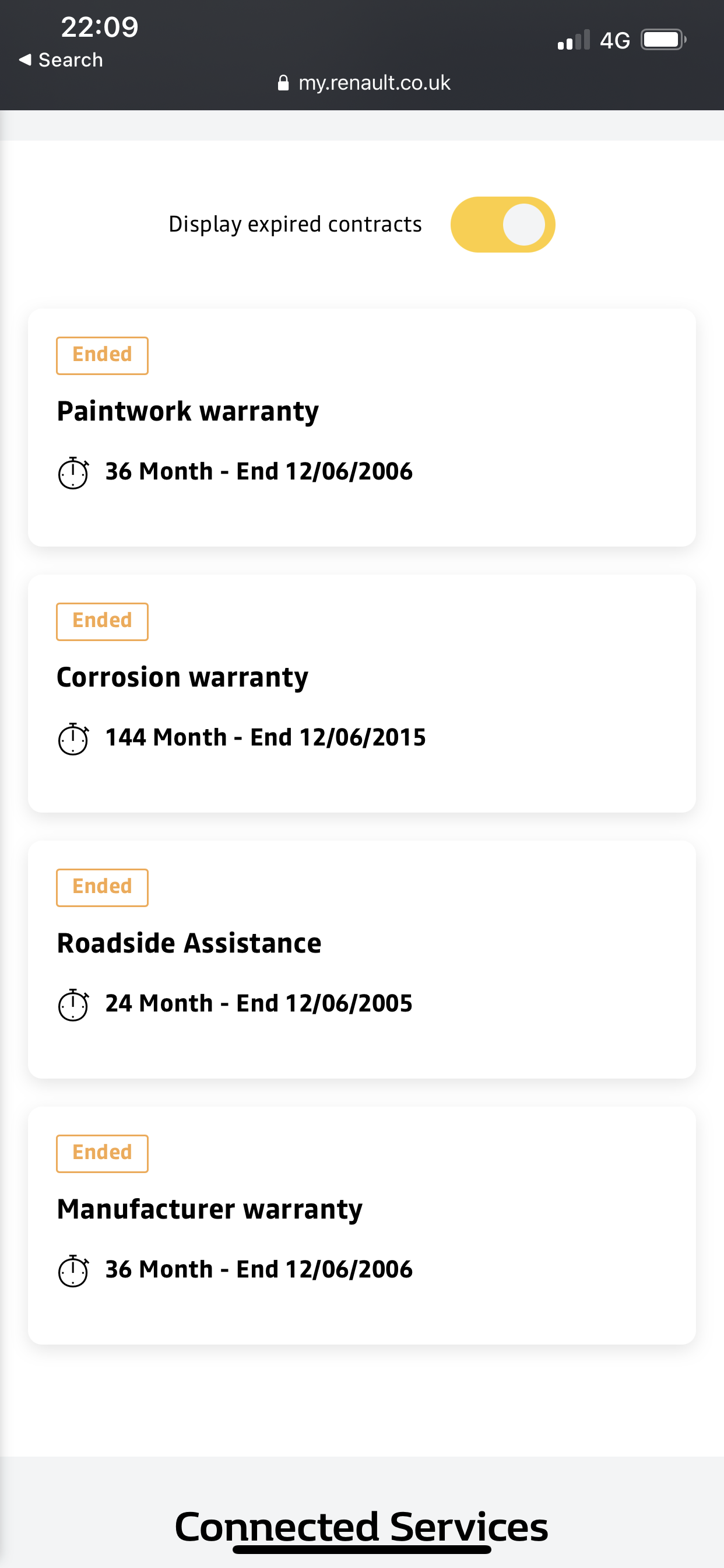
Task: Tap the Roadside Assistance stopwatch icon
Action: coord(73,1005)
